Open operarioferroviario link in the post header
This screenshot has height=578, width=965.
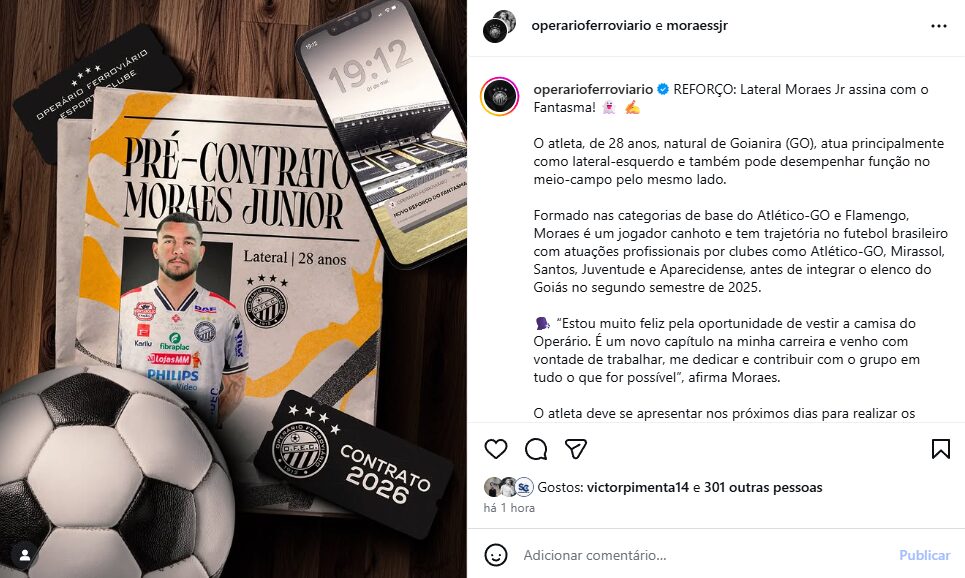(591, 26)
